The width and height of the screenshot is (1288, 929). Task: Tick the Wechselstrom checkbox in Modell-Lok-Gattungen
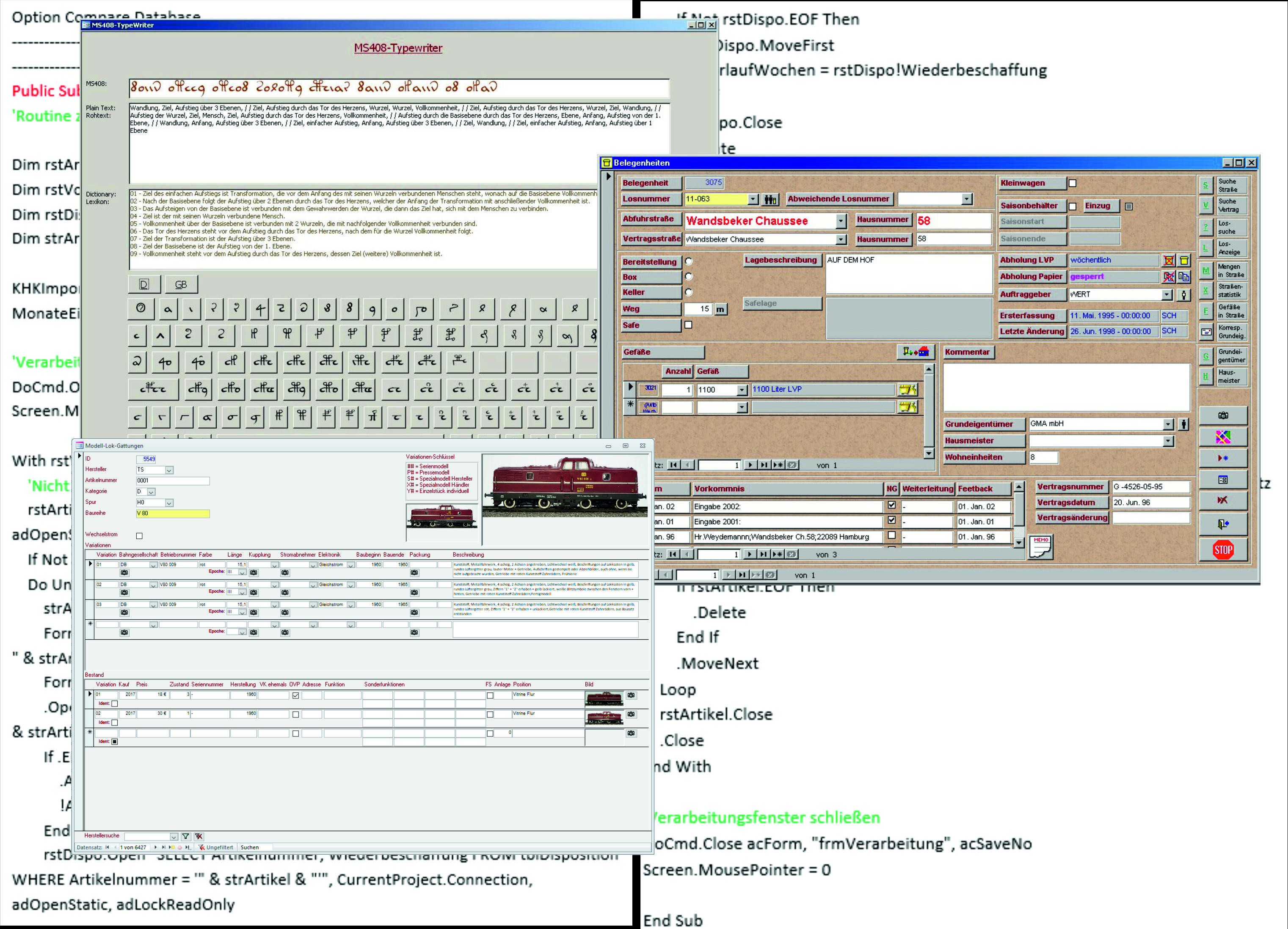pyautogui.click(x=139, y=536)
